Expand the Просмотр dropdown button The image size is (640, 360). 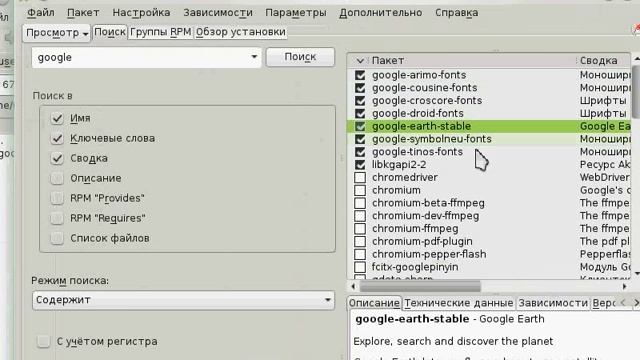(x=57, y=33)
